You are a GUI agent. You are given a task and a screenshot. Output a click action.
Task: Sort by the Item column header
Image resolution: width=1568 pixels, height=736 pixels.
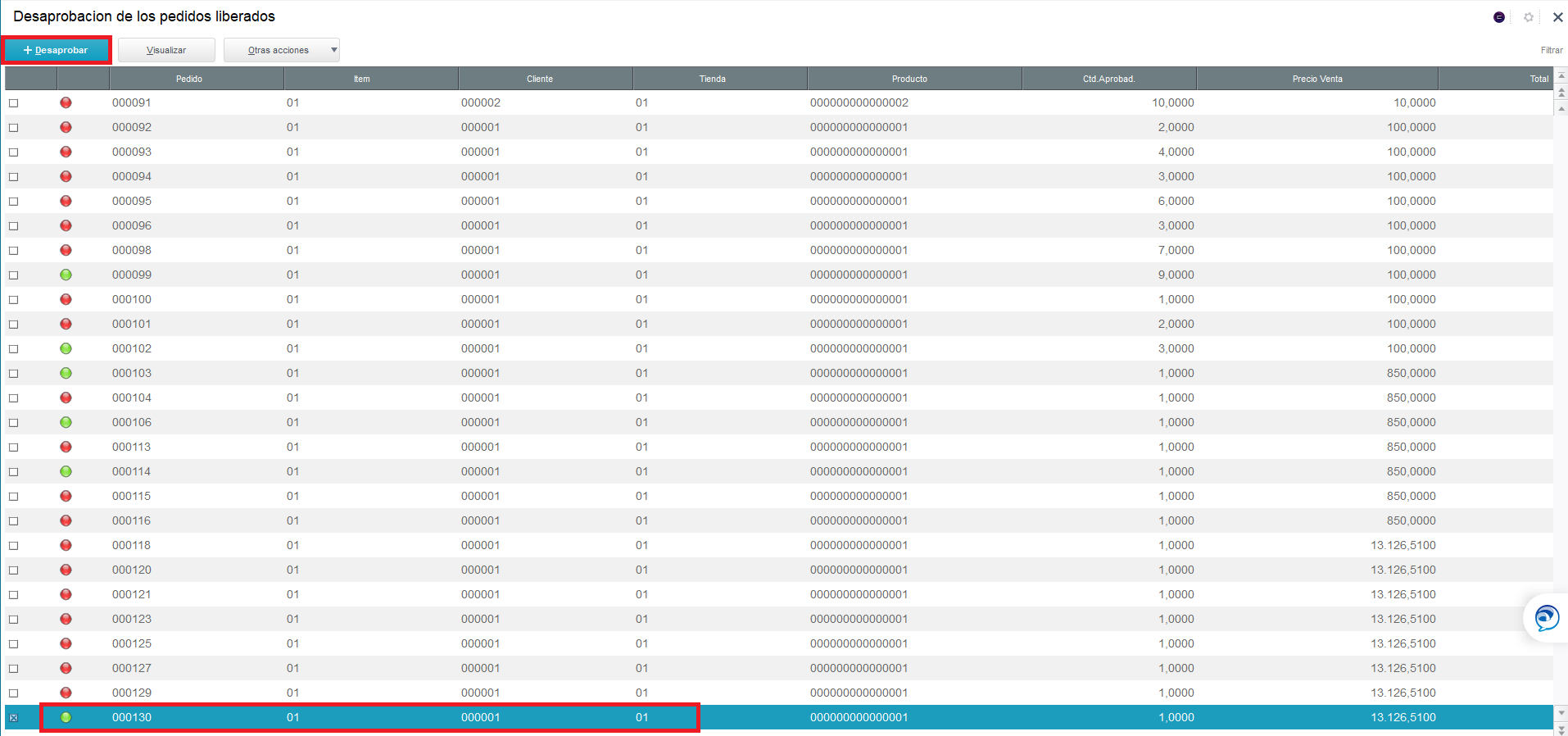click(371, 79)
